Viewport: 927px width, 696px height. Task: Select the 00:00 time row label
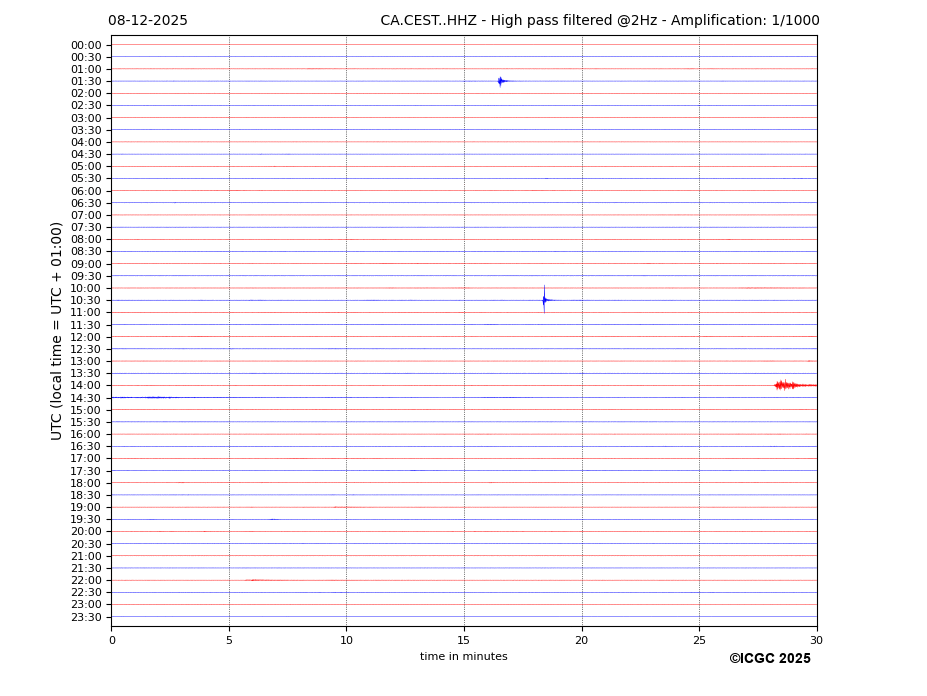pyautogui.click(x=86, y=45)
